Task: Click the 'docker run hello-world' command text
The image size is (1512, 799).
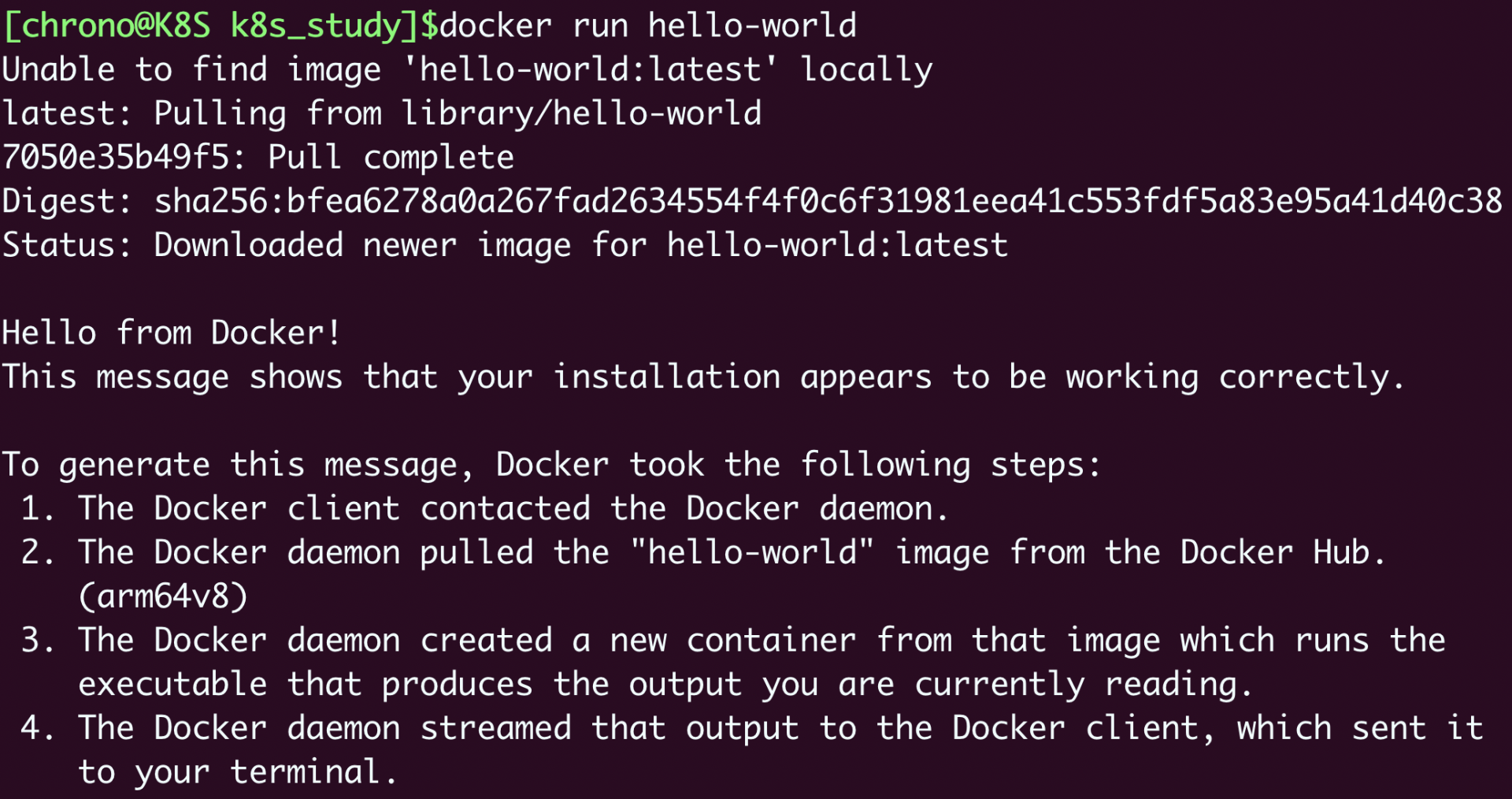Action: coord(647,26)
